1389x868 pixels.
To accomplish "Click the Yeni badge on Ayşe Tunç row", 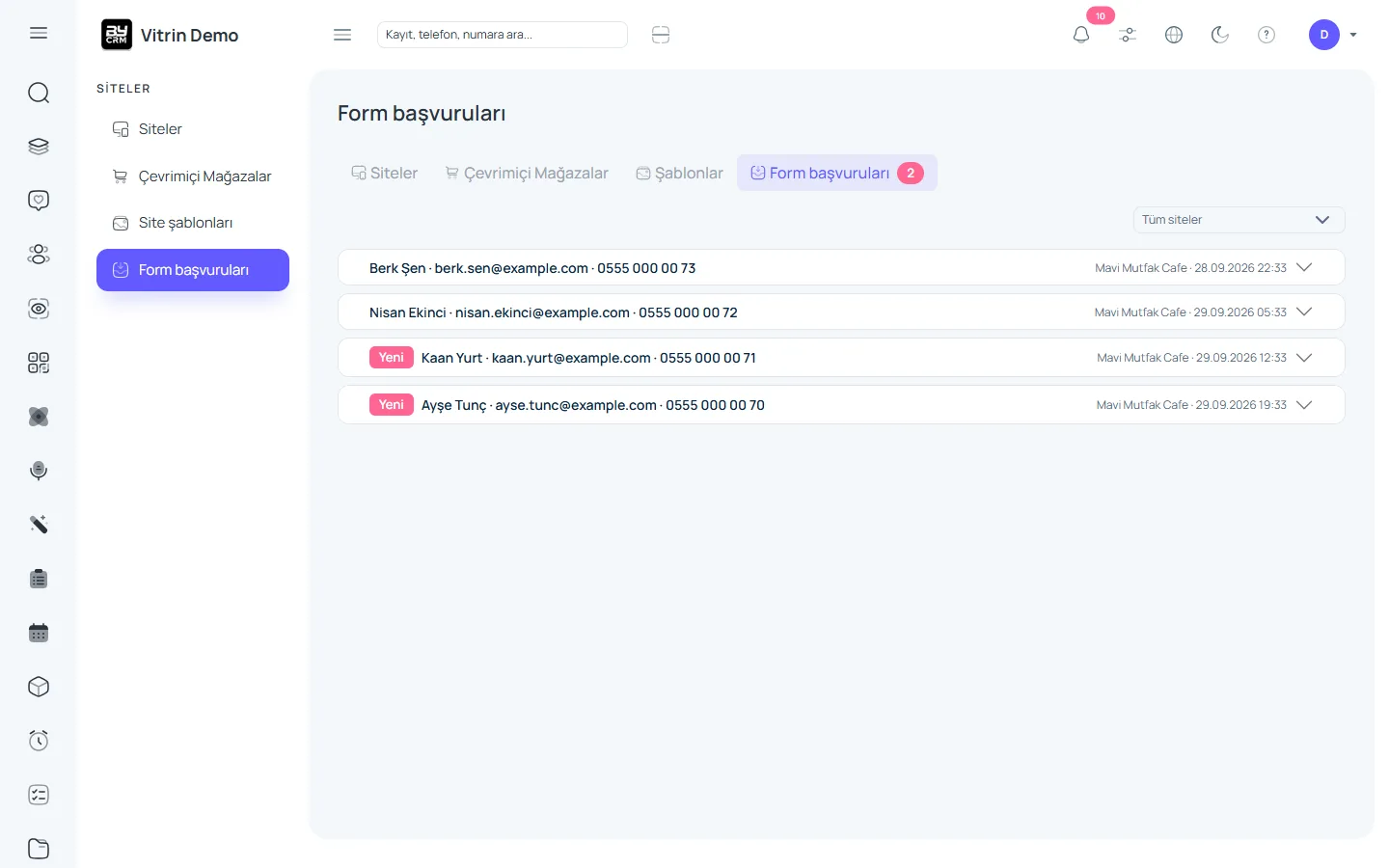I will click(392, 405).
